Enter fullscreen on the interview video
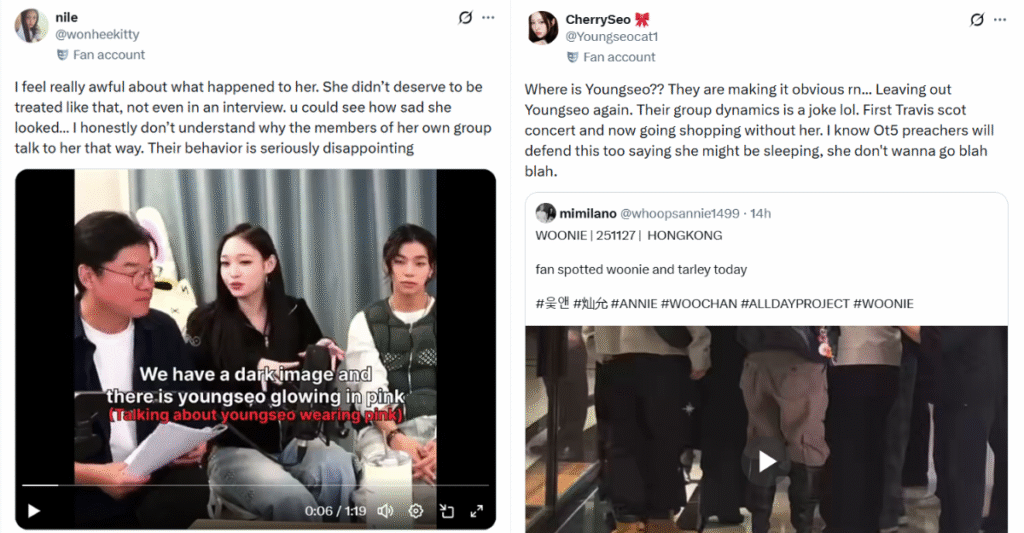 477,511
